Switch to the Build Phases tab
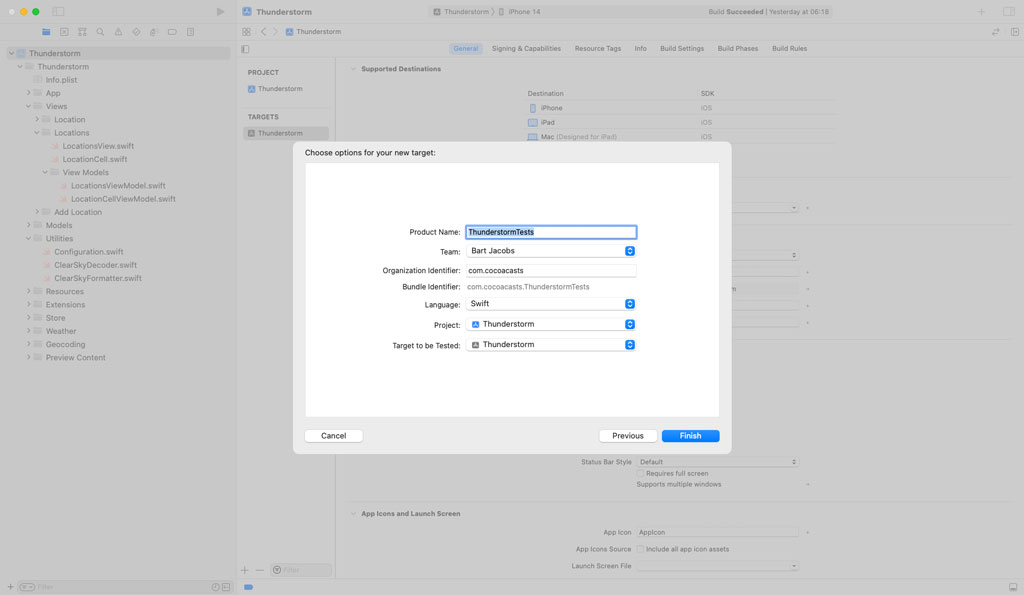This screenshot has height=595, width=1024. tap(737, 47)
